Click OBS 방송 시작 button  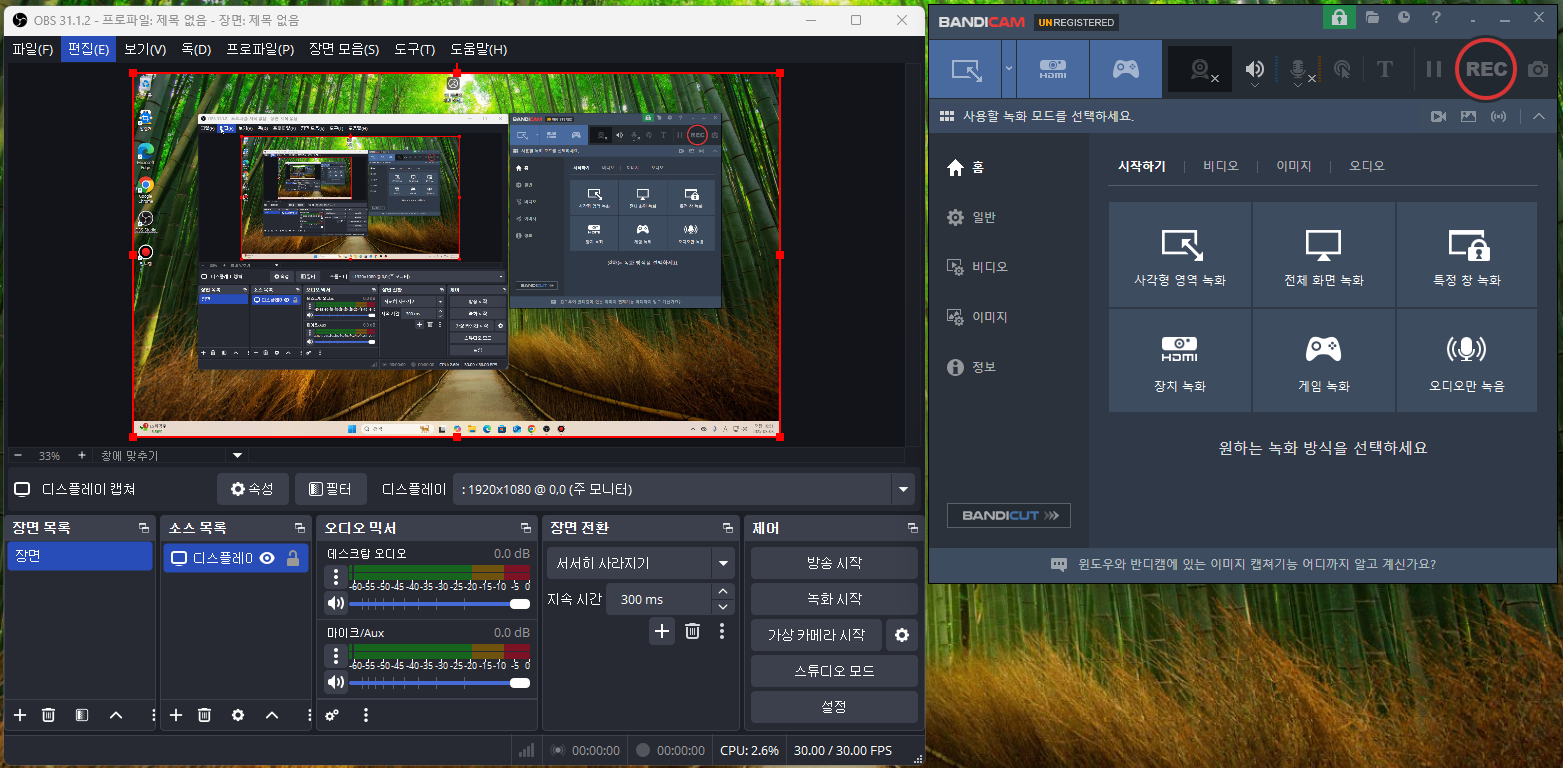point(834,563)
